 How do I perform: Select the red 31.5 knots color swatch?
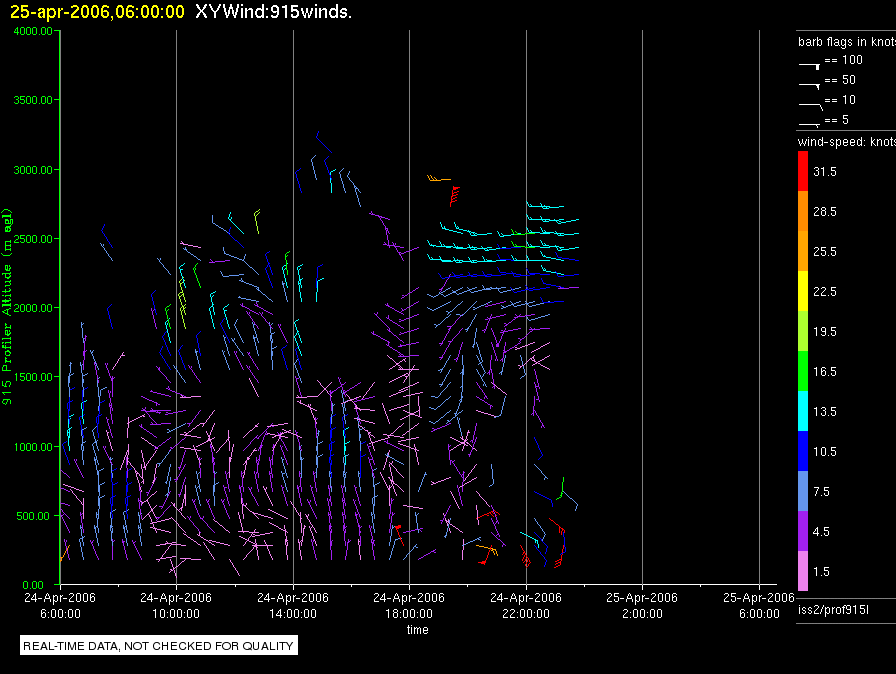coord(803,171)
